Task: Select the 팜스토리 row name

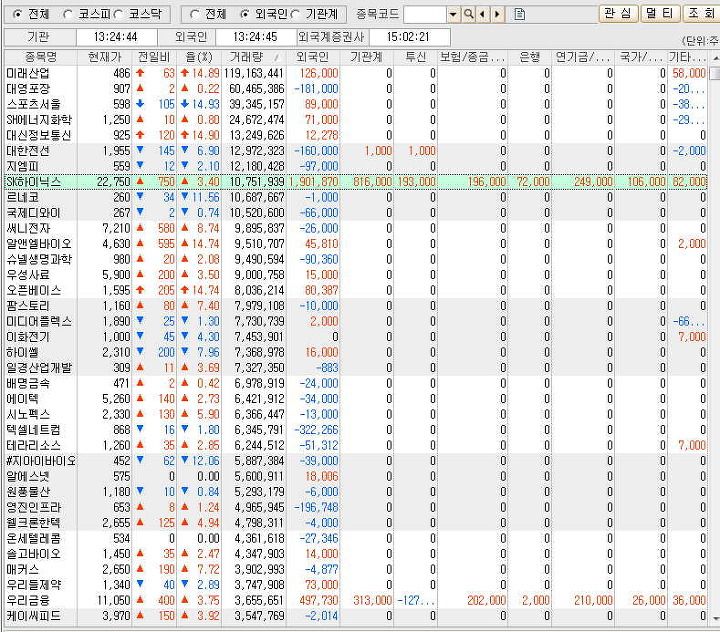Action: [28, 306]
